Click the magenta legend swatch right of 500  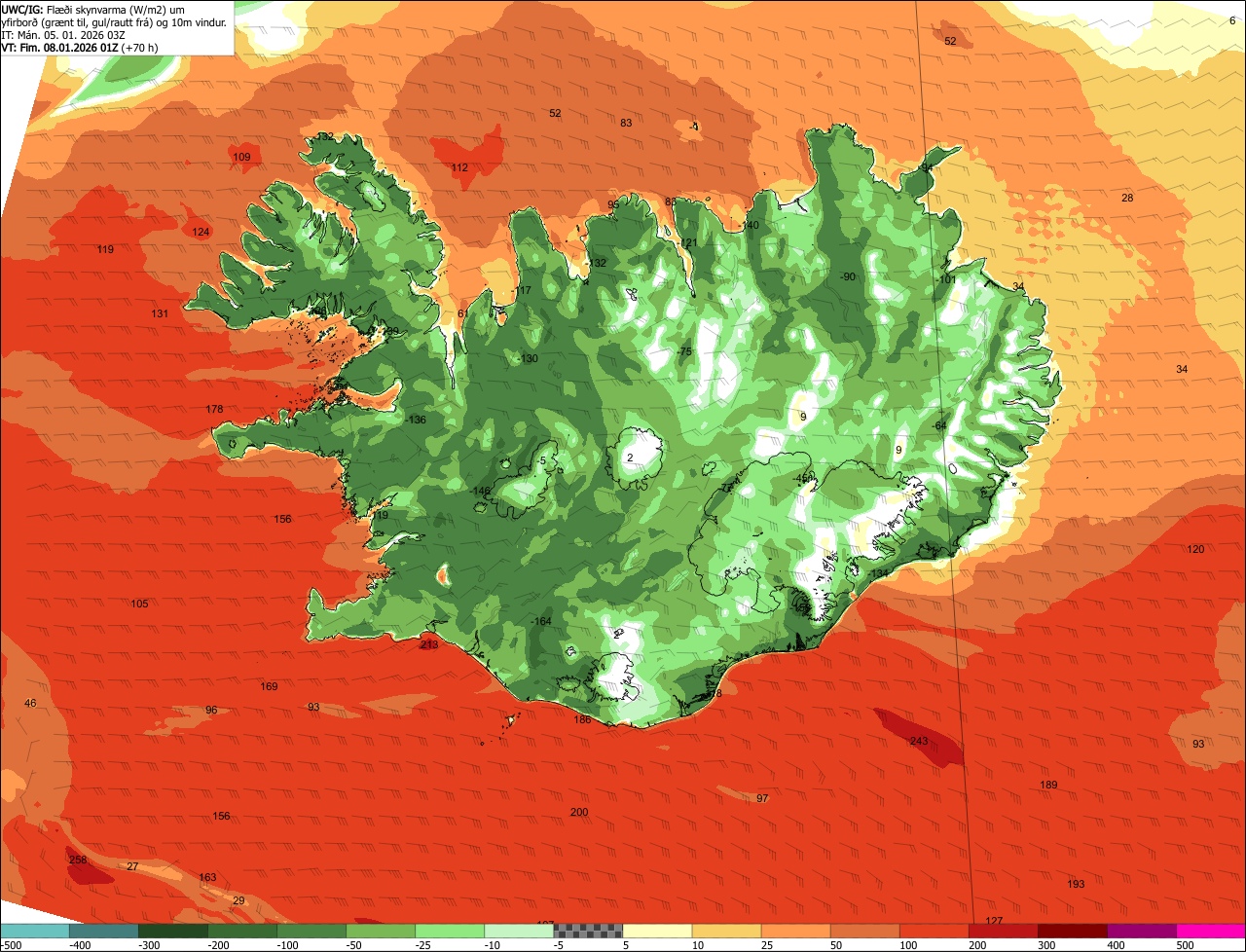1211,931
